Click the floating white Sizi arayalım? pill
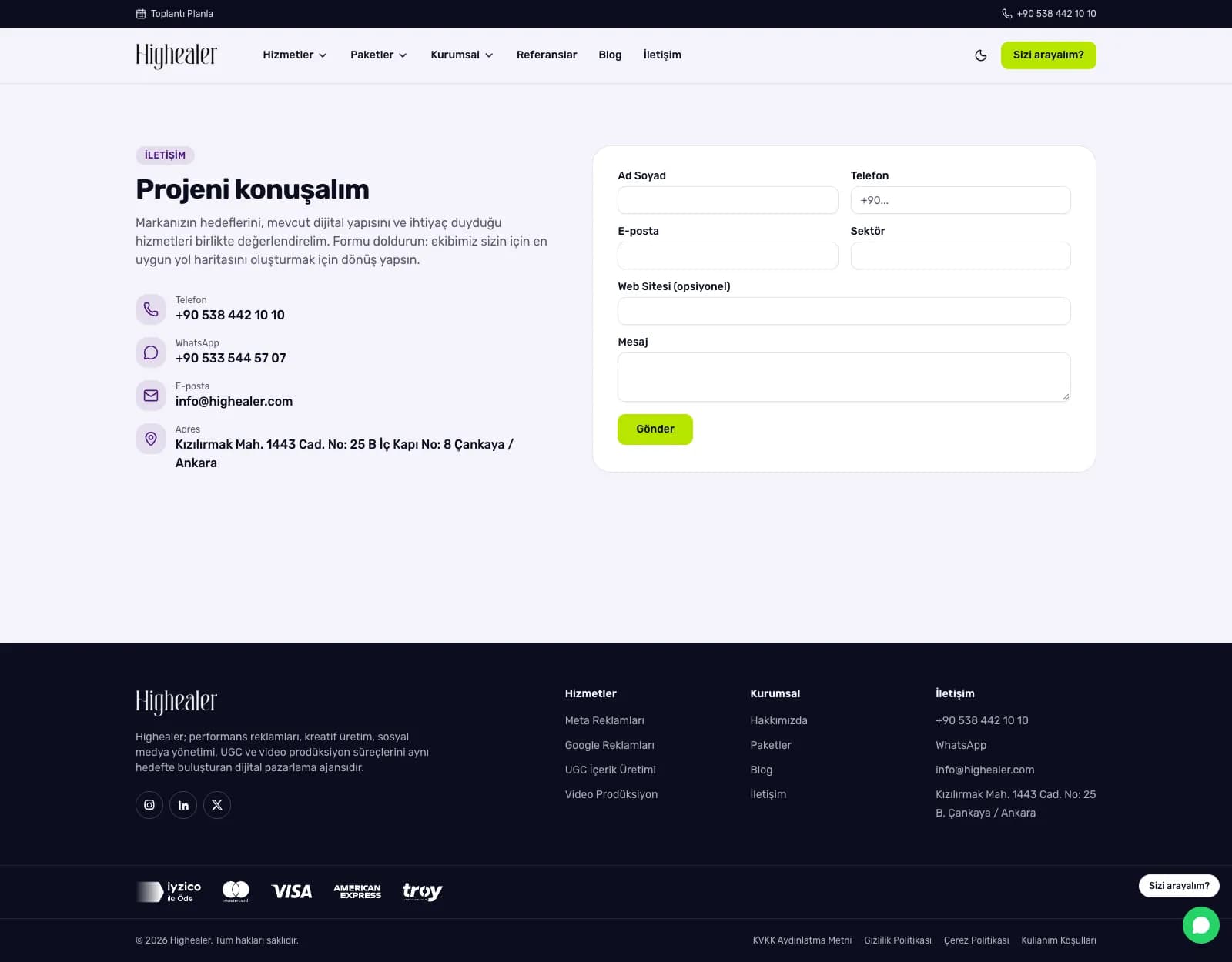The height and width of the screenshot is (962, 1232). coord(1179,886)
